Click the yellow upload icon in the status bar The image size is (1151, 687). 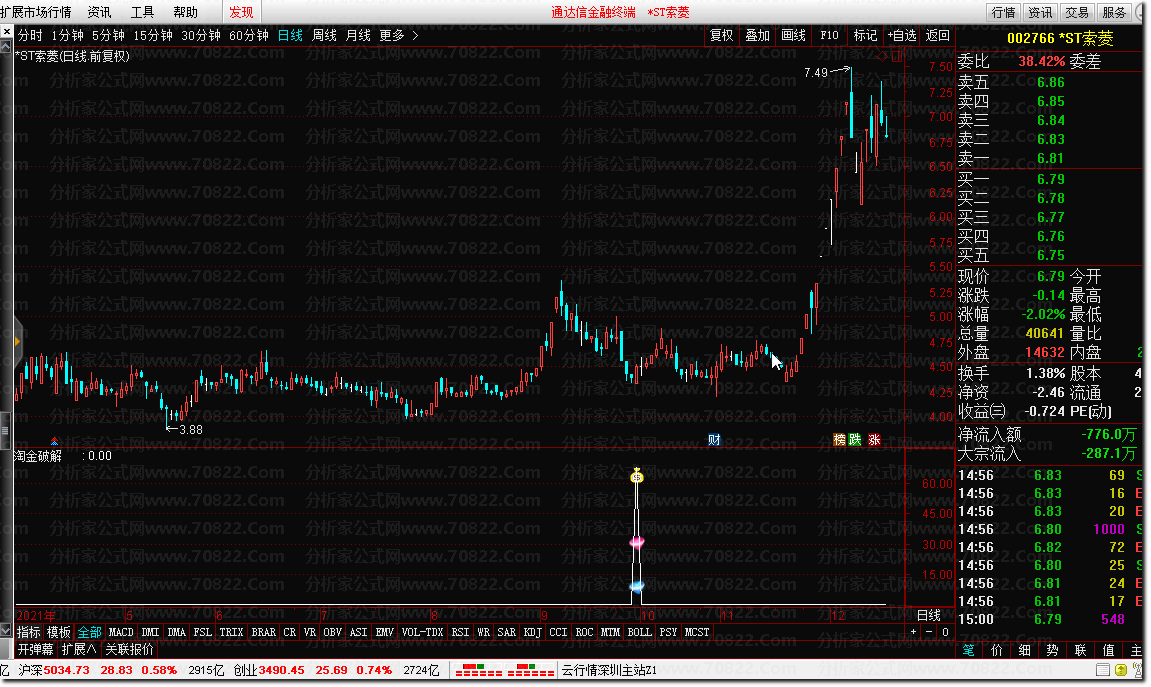pyautogui.click(x=1121, y=670)
